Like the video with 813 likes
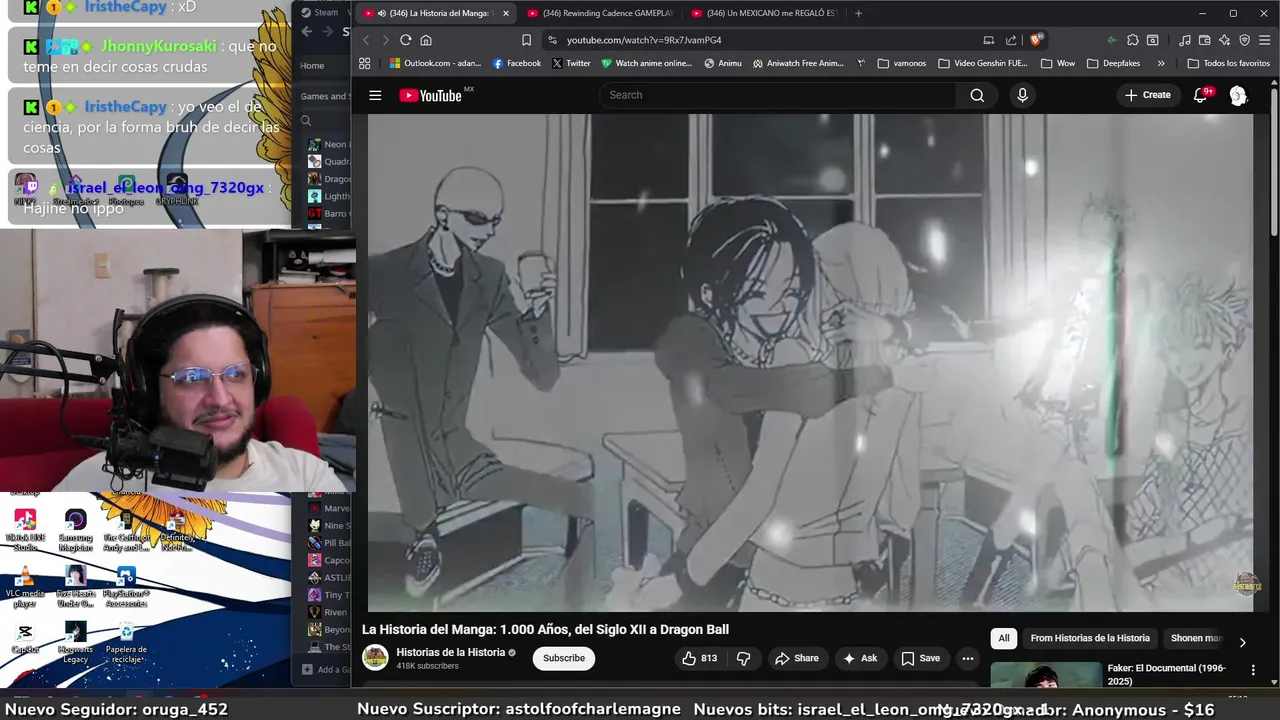 pyautogui.click(x=700, y=658)
